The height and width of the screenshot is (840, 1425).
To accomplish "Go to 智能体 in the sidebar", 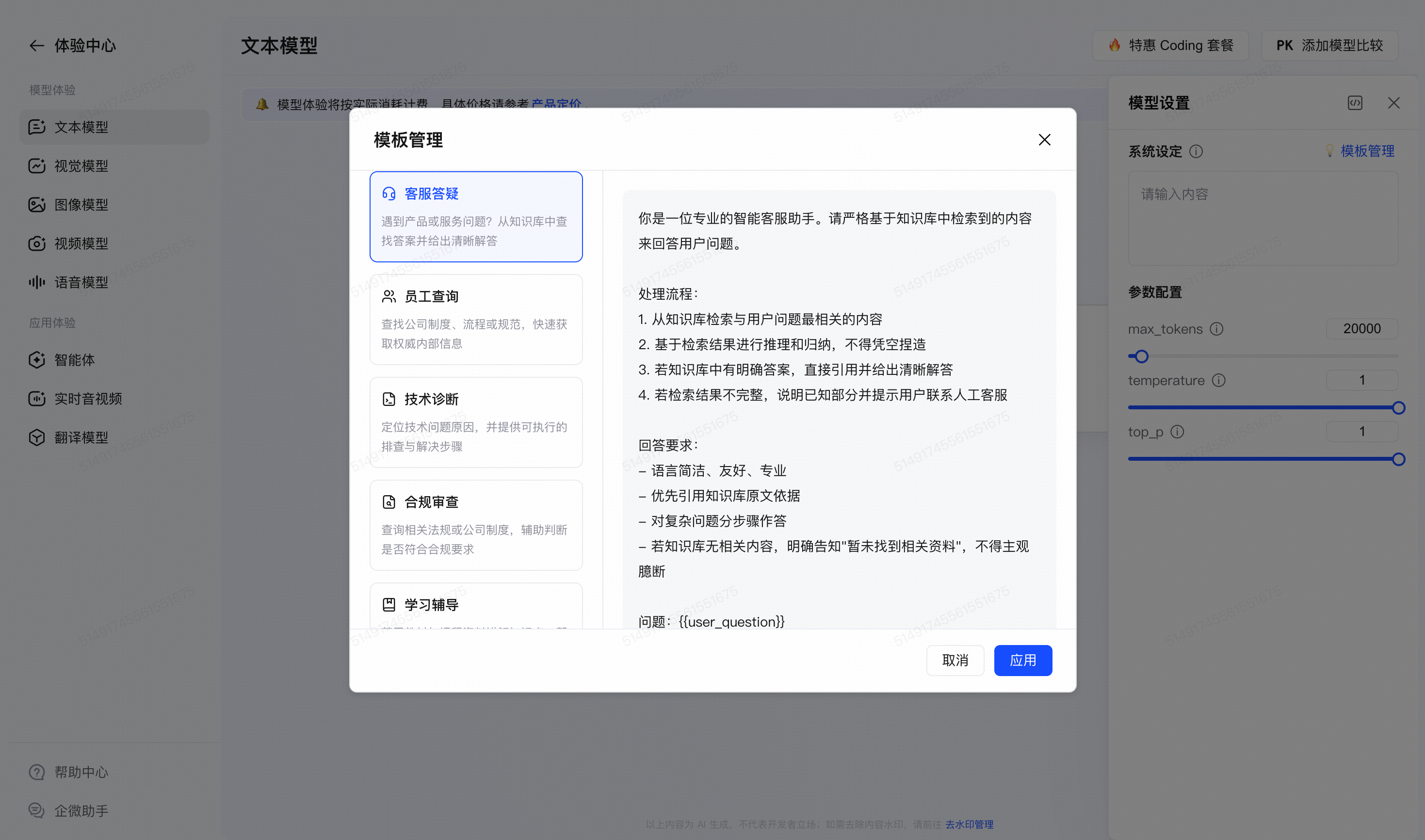I will click(74, 360).
